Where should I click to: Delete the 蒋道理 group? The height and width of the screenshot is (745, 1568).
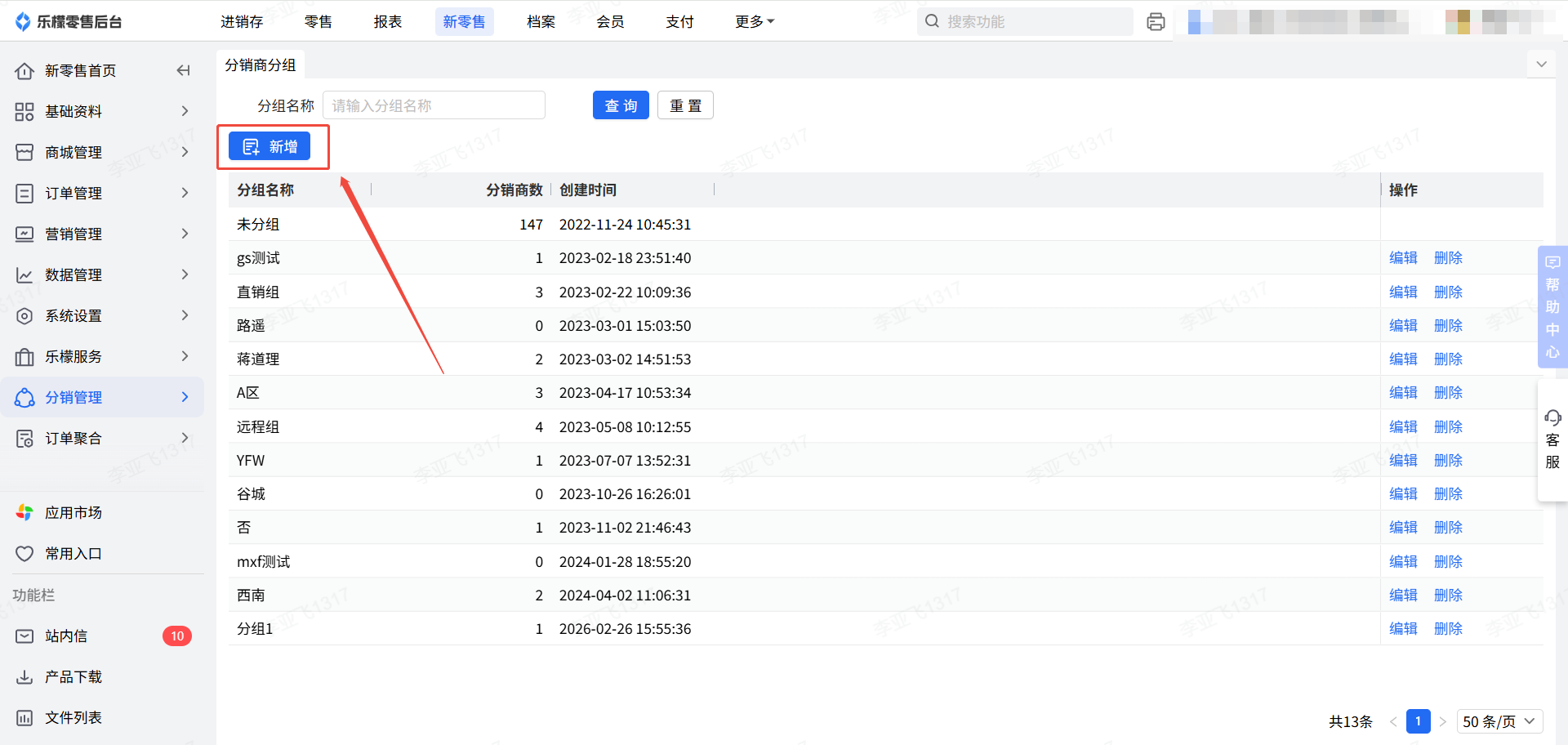(x=1448, y=359)
